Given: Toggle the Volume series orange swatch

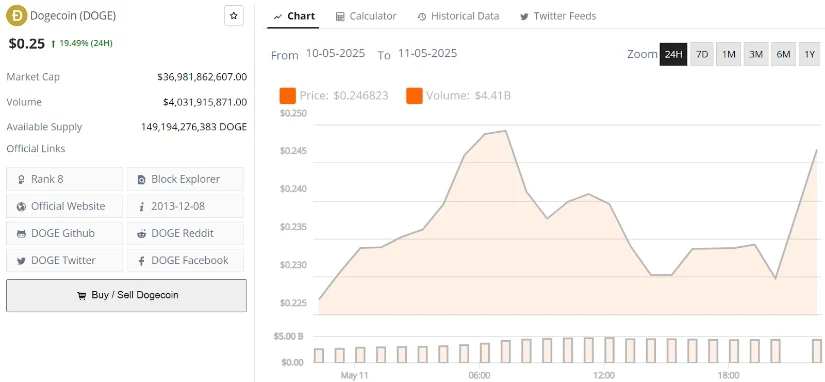Looking at the screenshot, I should (x=414, y=96).
